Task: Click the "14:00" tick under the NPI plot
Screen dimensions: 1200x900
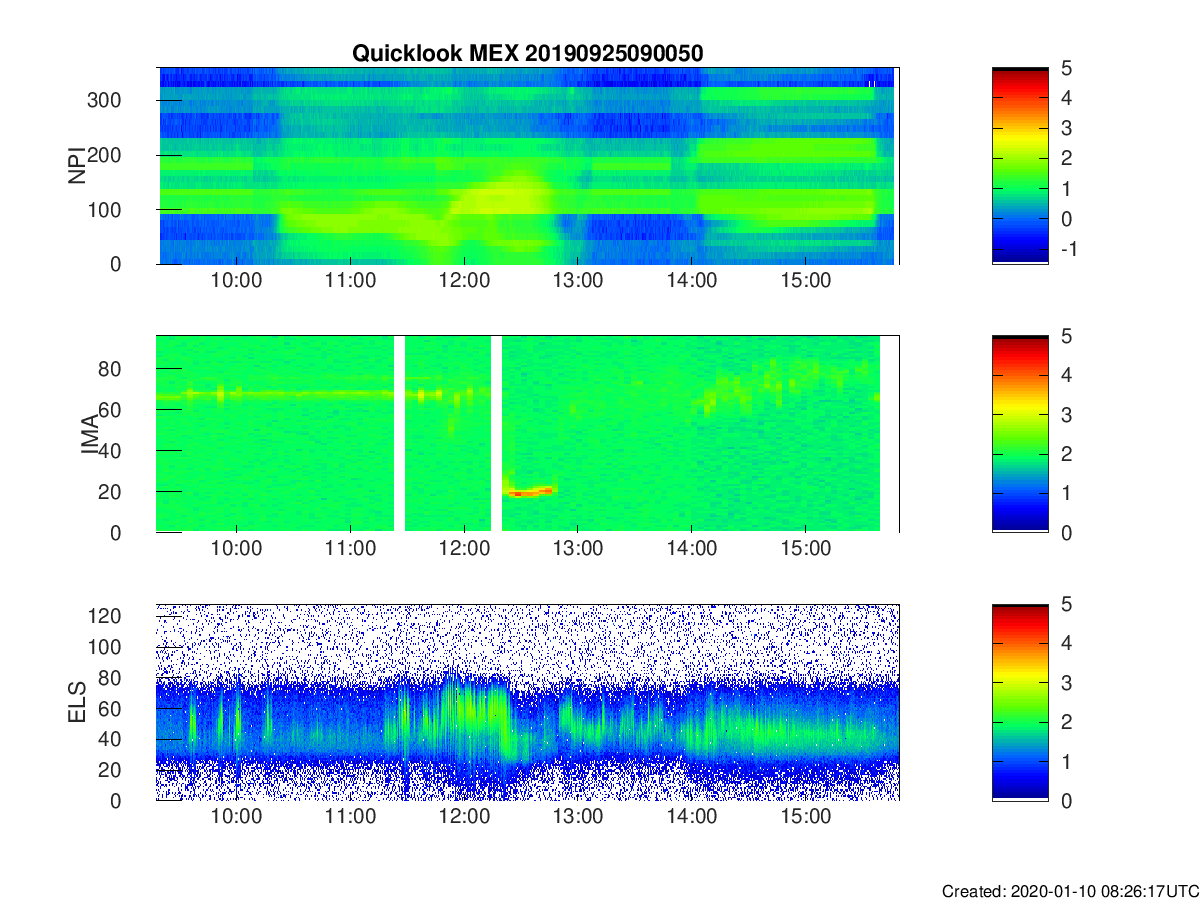Action: click(x=692, y=281)
